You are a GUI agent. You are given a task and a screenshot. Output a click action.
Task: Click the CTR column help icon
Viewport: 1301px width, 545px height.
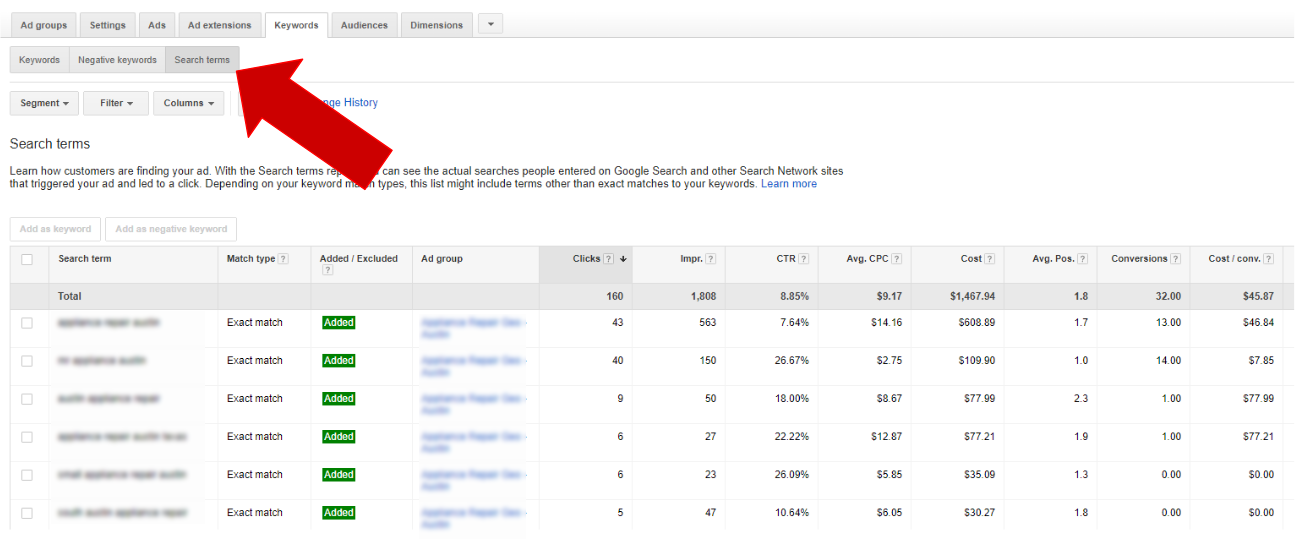point(804,259)
